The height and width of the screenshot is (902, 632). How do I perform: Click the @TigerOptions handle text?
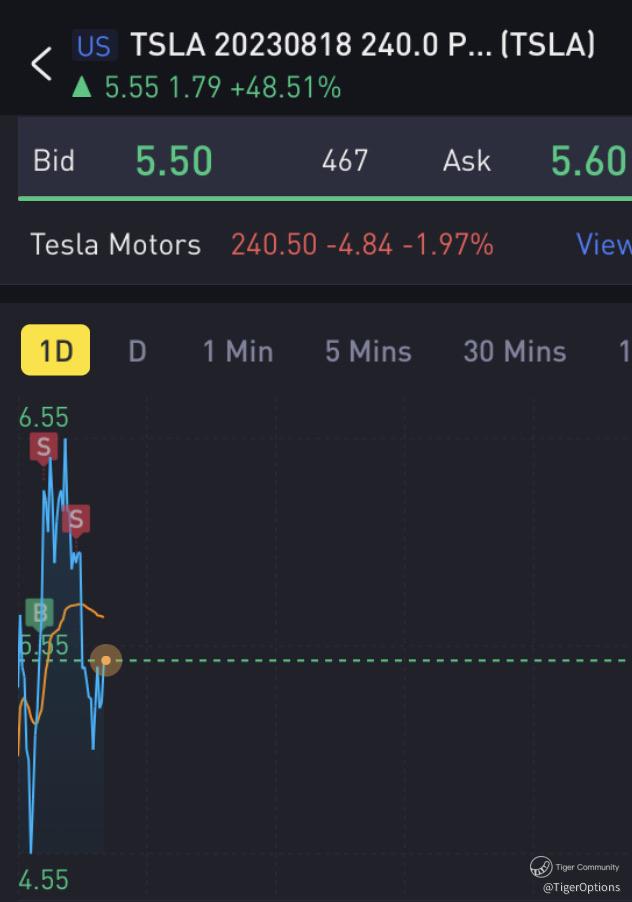pos(581,887)
